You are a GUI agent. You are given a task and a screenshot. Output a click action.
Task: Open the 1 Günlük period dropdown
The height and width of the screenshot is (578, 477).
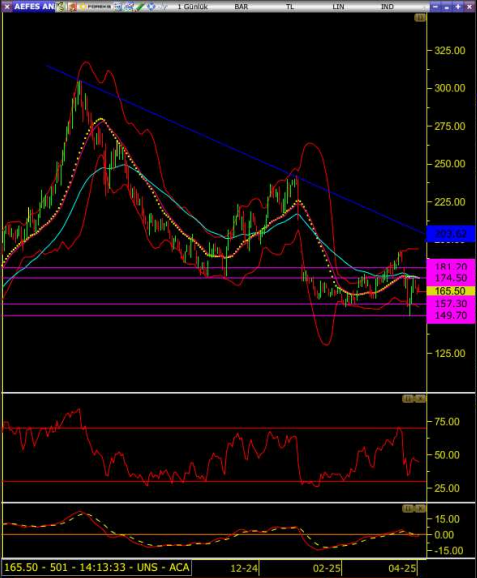coord(193,7)
